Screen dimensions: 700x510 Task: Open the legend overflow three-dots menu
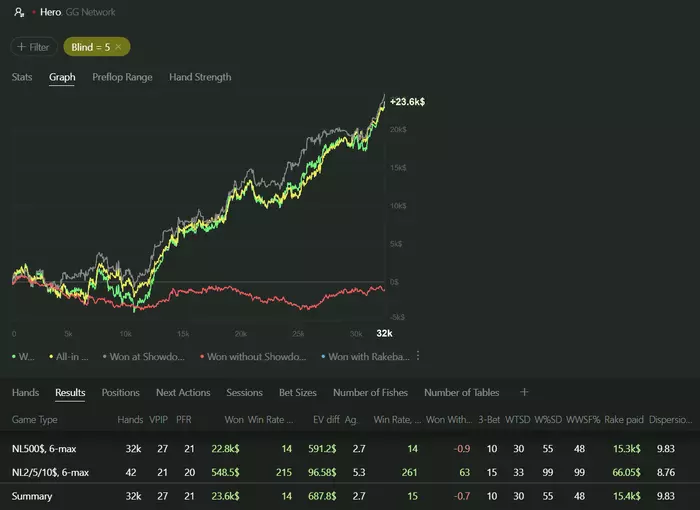(418, 356)
